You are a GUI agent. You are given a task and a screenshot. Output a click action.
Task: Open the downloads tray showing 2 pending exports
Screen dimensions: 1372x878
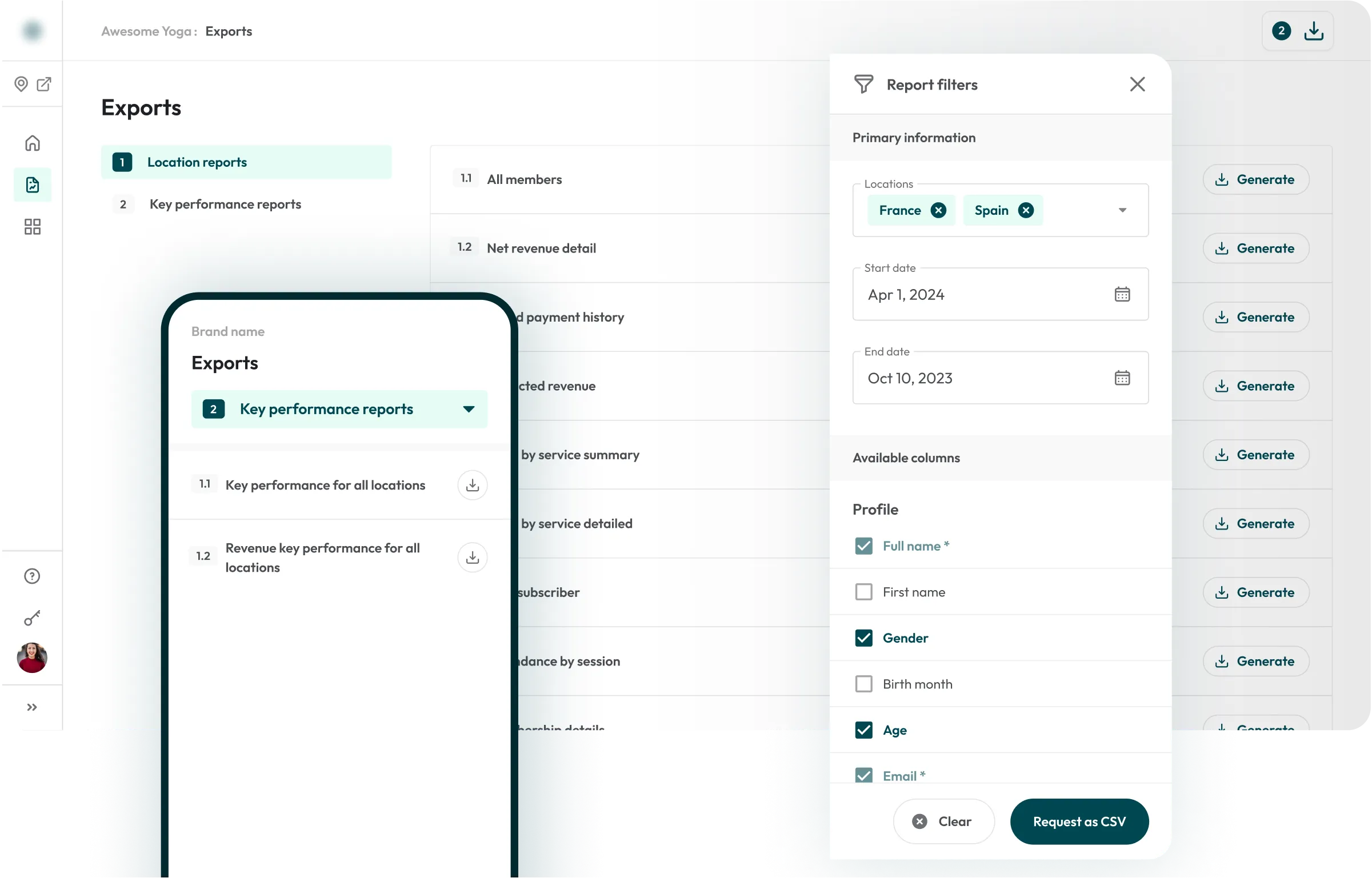point(1297,31)
